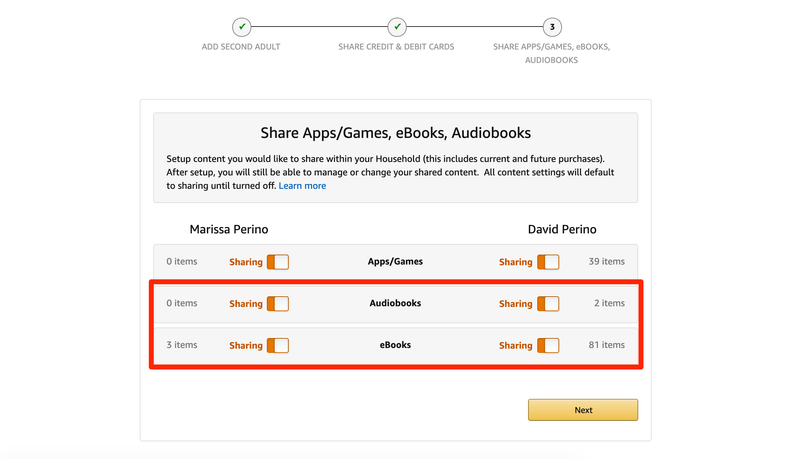The width and height of the screenshot is (790, 459).
Task: Open the Learn more link
Action: 302,186
